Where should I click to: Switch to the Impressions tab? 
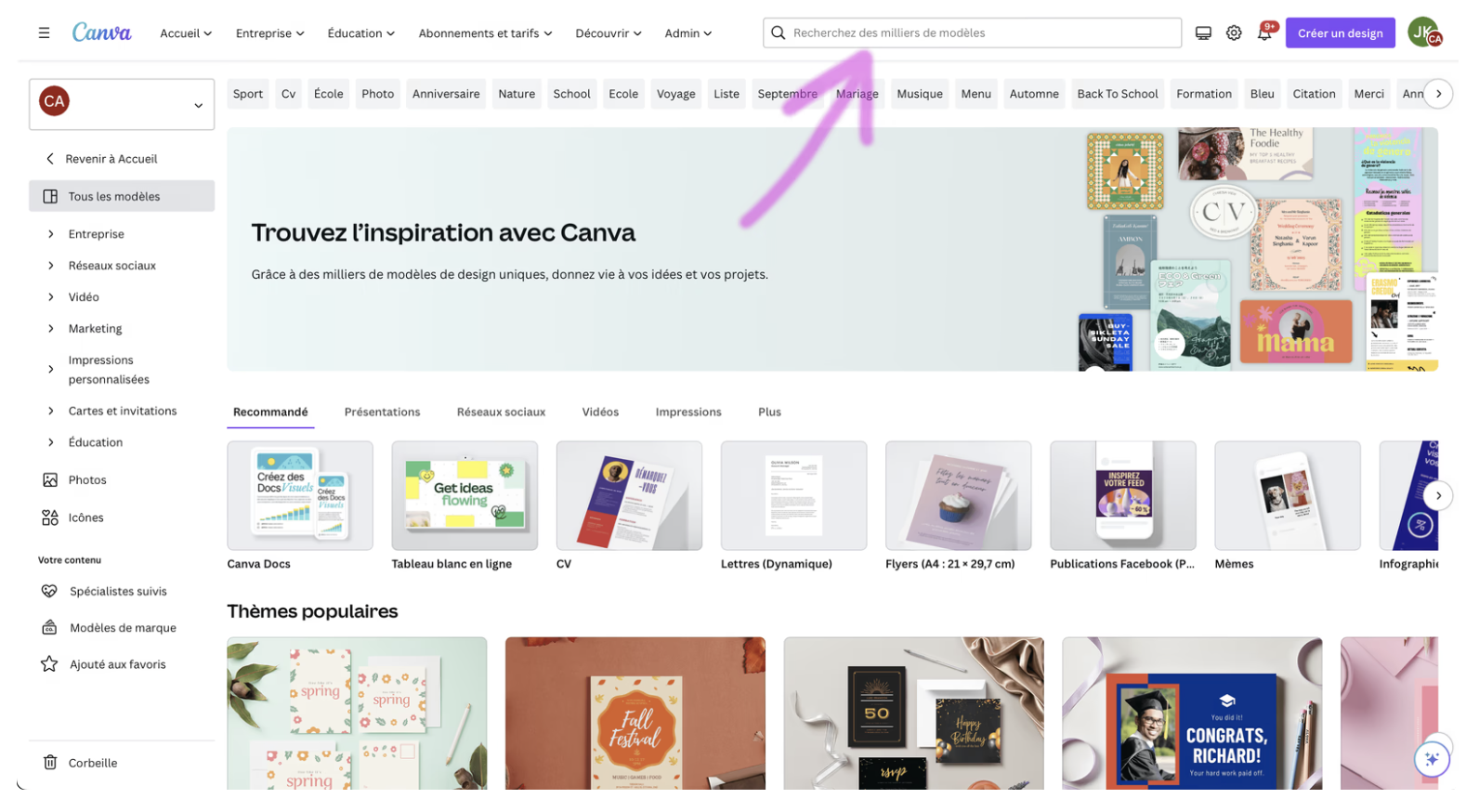point(688,412)
